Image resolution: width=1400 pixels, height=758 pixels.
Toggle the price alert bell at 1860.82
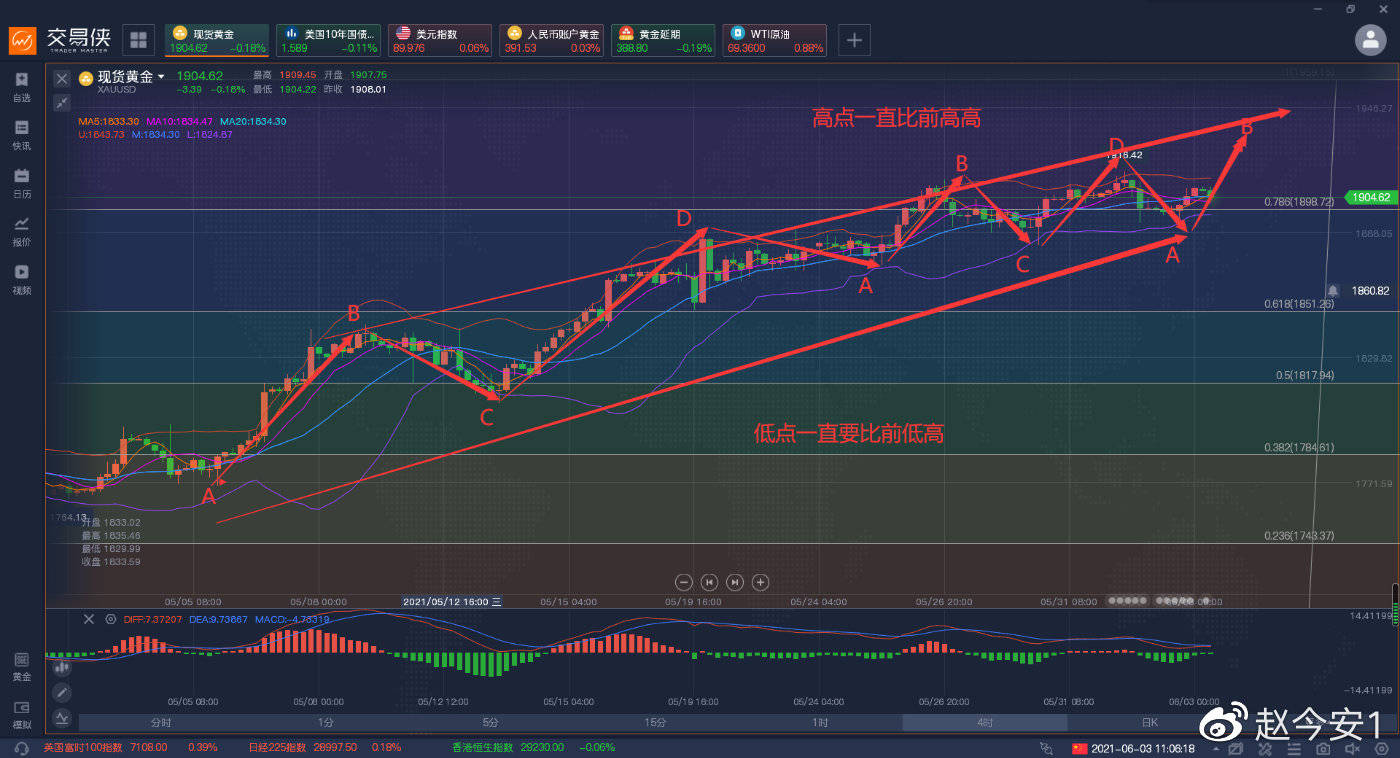(x=1332, y=290)
